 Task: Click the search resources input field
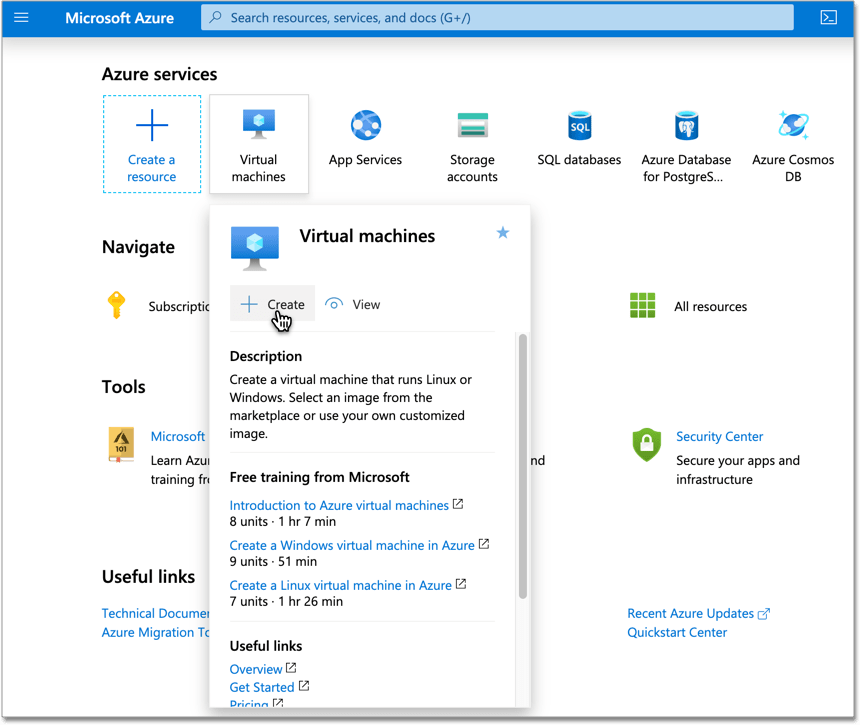(x=497, y=17)
